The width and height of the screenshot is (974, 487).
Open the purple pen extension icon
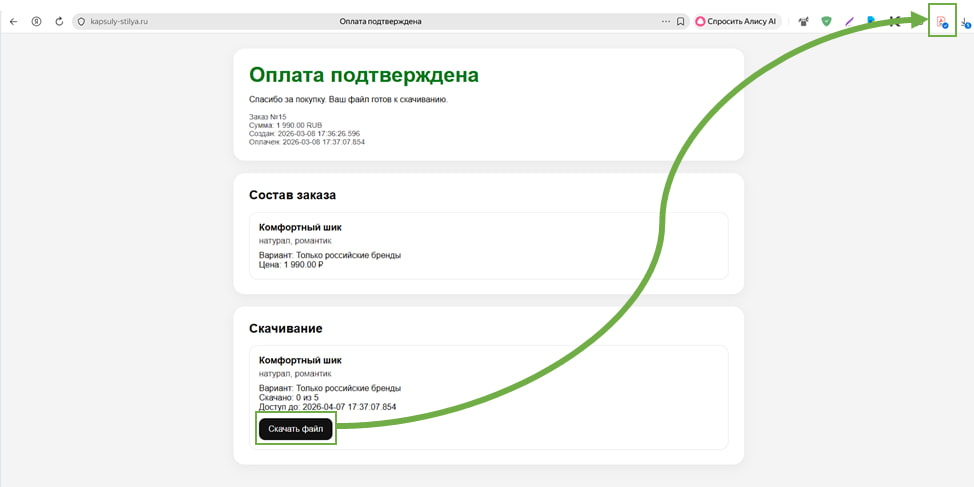pos(849,21)
